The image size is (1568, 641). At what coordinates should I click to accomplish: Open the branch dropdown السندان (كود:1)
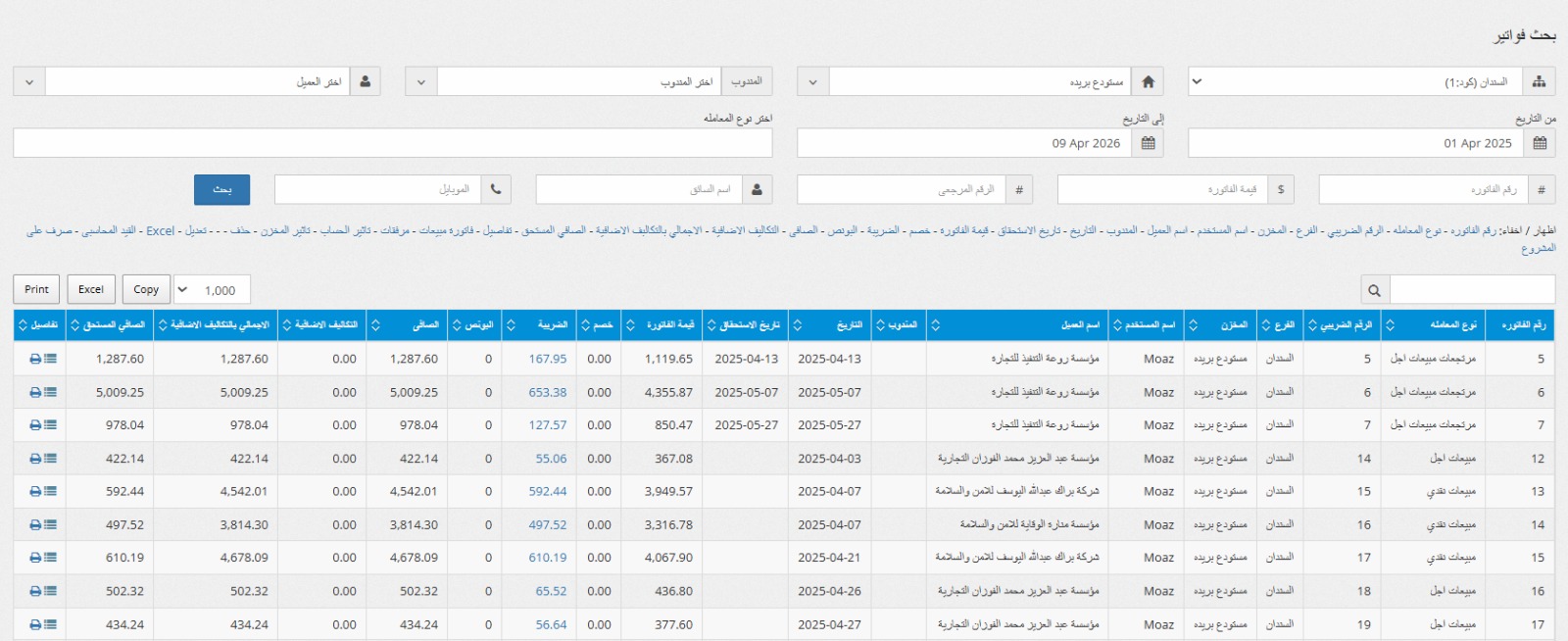click(x=1355, y=81)
